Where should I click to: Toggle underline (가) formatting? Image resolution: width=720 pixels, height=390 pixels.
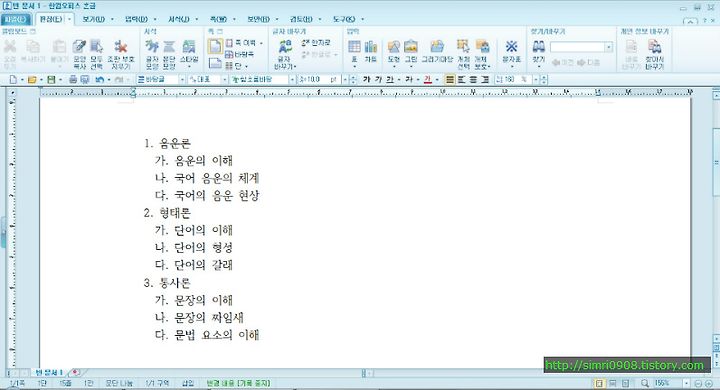(x=389, y=79)
